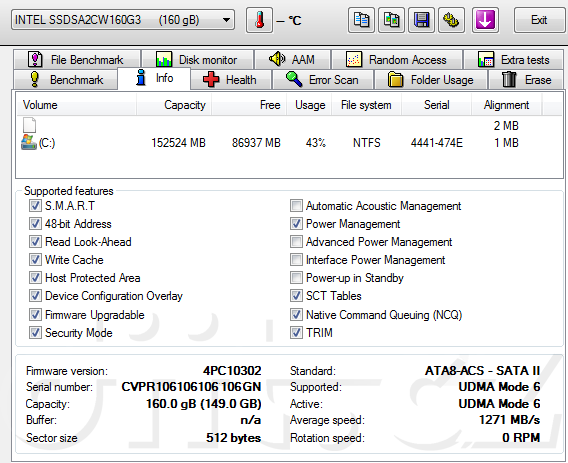
Task: Click the 152524 MB capacity cell
Action: point(178,143)
